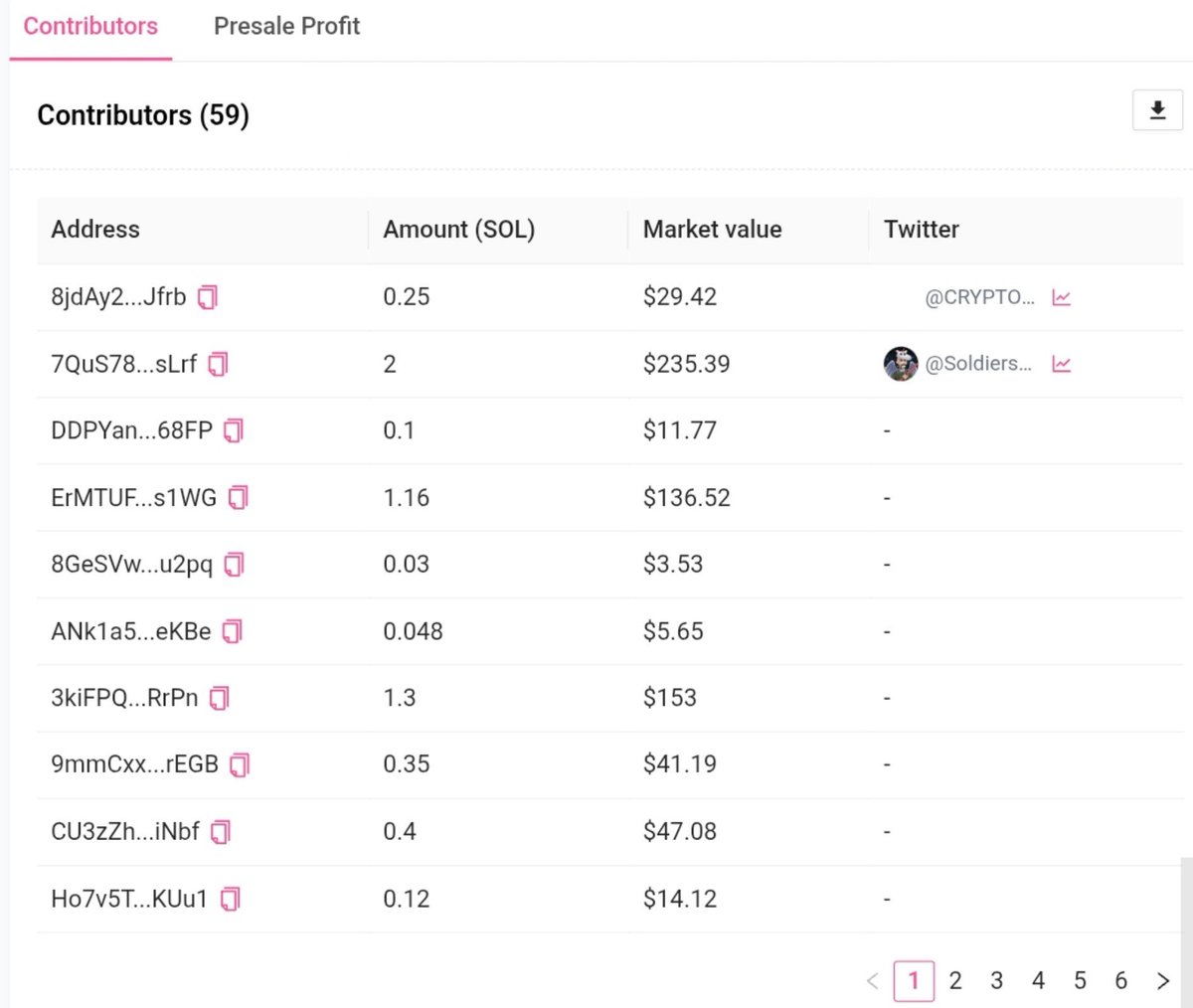Go to next page arrow

coord(1162,981)
